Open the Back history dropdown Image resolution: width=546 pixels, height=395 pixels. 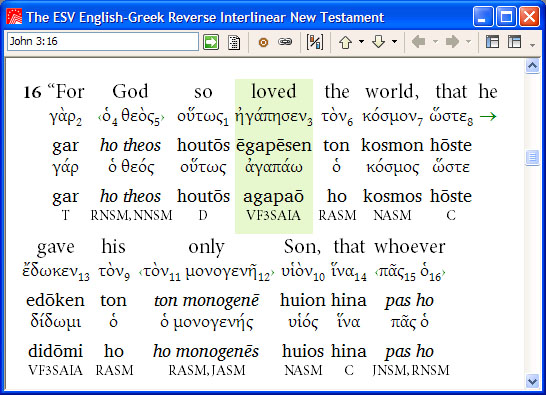coord(435,42)
